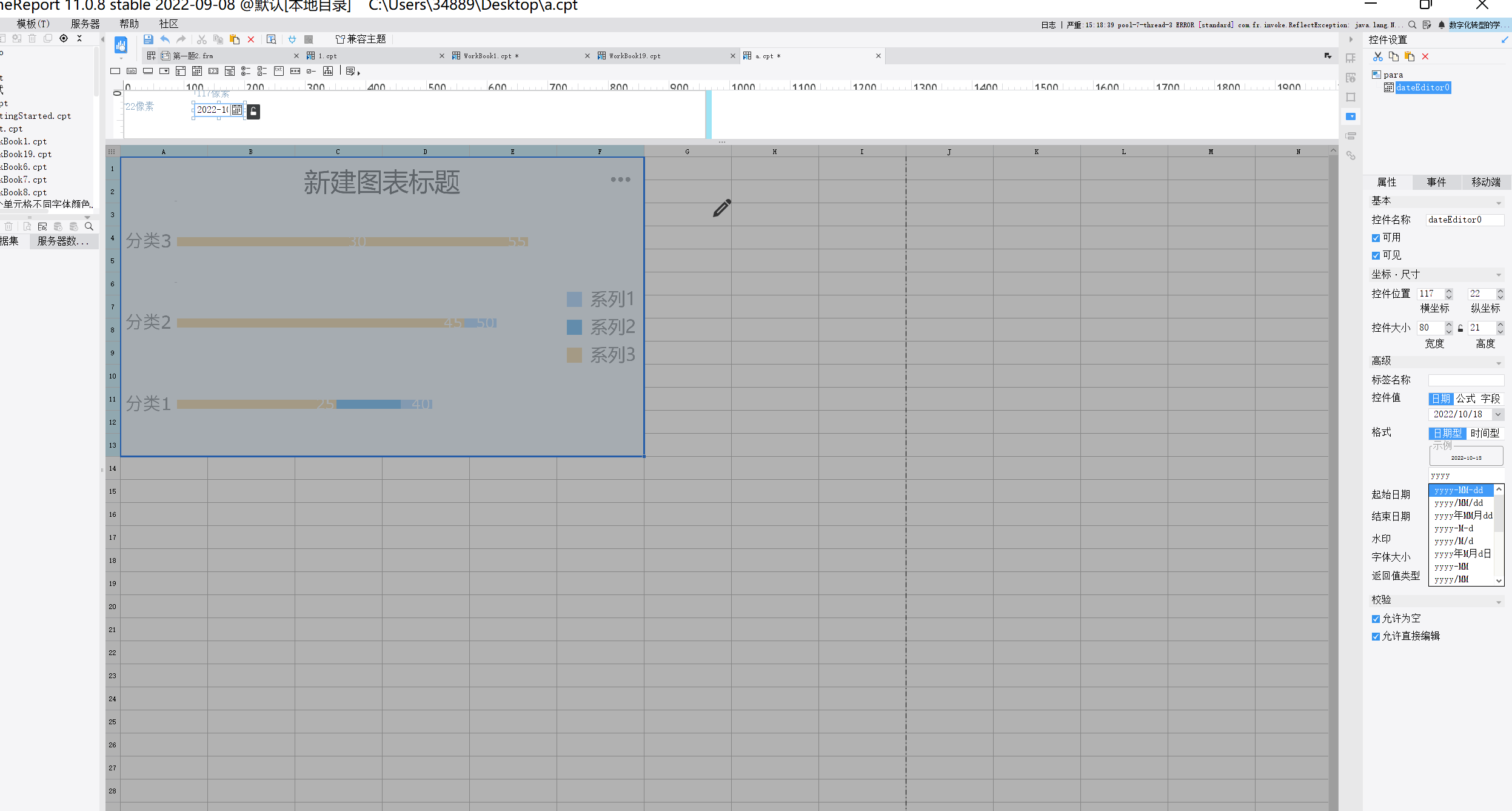The height and width of the screenshot is (811, 1512).
Task: Select the 公式 widget value type
Action: click(1466, 399)
